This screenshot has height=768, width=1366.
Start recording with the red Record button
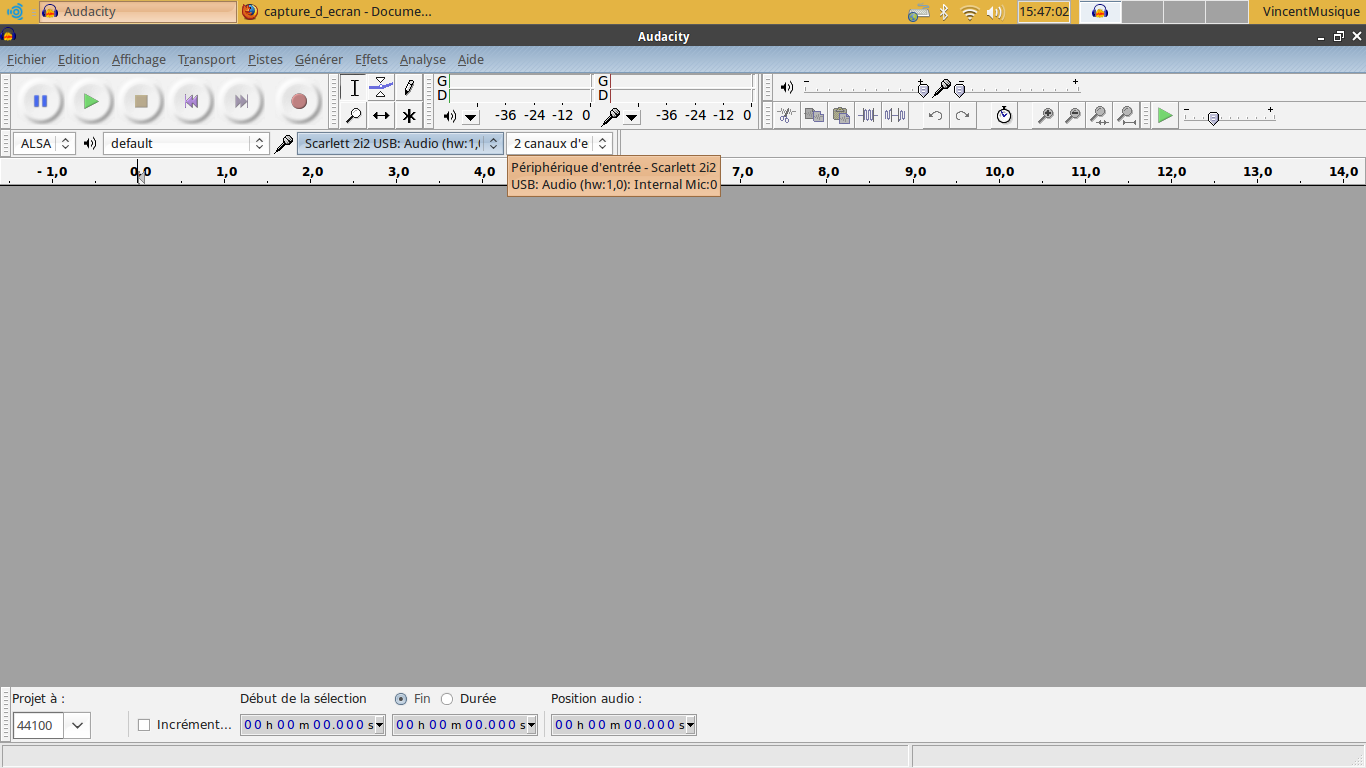point(298,101)
